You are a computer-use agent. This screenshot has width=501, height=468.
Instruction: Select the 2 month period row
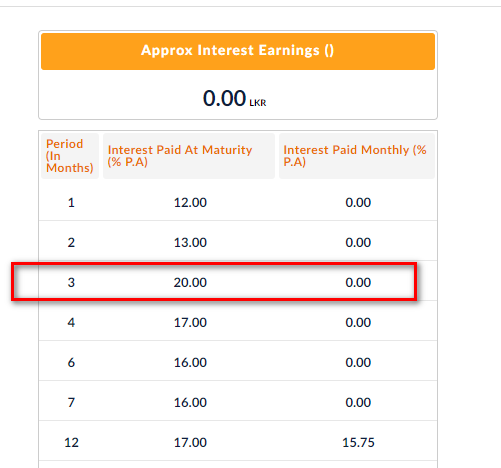[x=238, y=242]
